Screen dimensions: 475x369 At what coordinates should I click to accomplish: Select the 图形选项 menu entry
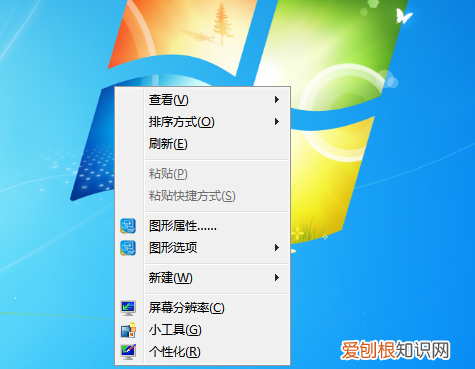202,248
